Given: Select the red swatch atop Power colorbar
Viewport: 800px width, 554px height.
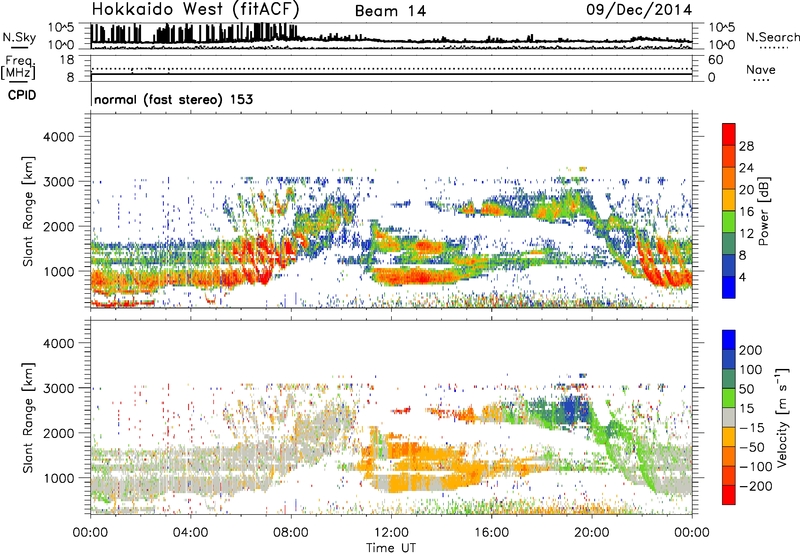Looking at the screenshot, I should [729, 134].
